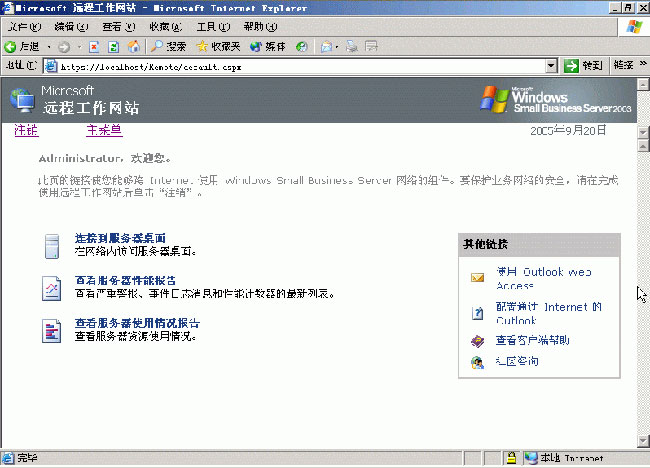Click the page icon in the address bar
Screen dimensions: 650x468
(x=51, y=66)
